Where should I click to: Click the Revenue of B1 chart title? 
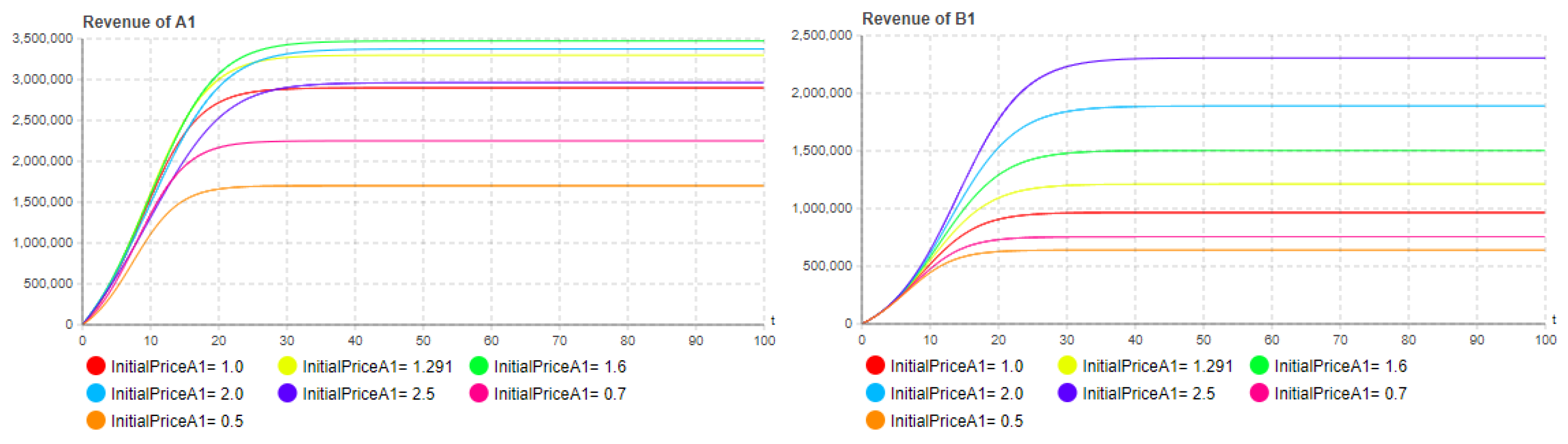(x=918, y=19)
